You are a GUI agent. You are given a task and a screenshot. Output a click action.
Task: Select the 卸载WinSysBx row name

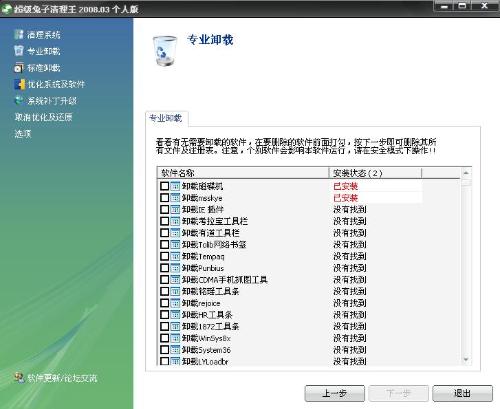click(x=206, y=338)
